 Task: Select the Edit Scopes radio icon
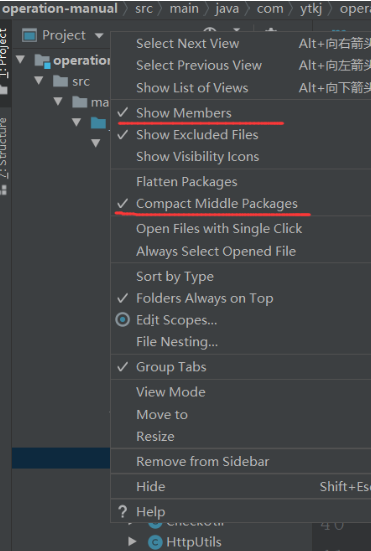123,320
